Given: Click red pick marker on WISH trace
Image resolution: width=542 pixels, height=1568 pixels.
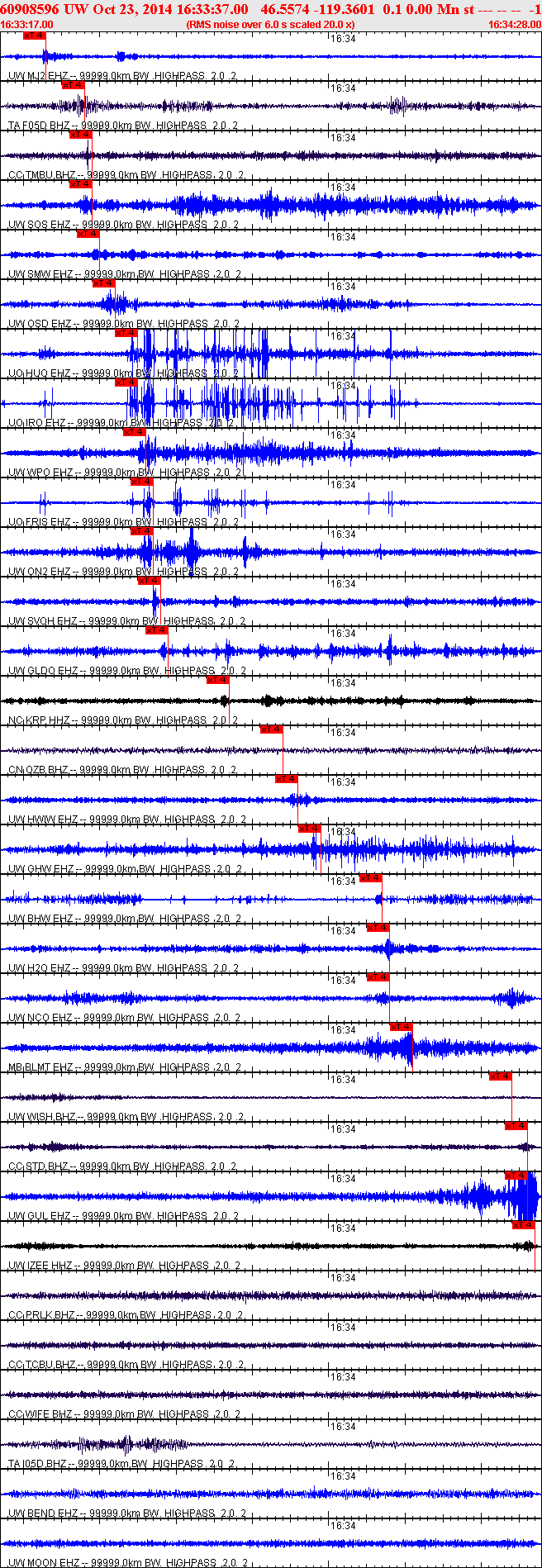Looking at the screenshot, I should click(x=500, y=1076).
